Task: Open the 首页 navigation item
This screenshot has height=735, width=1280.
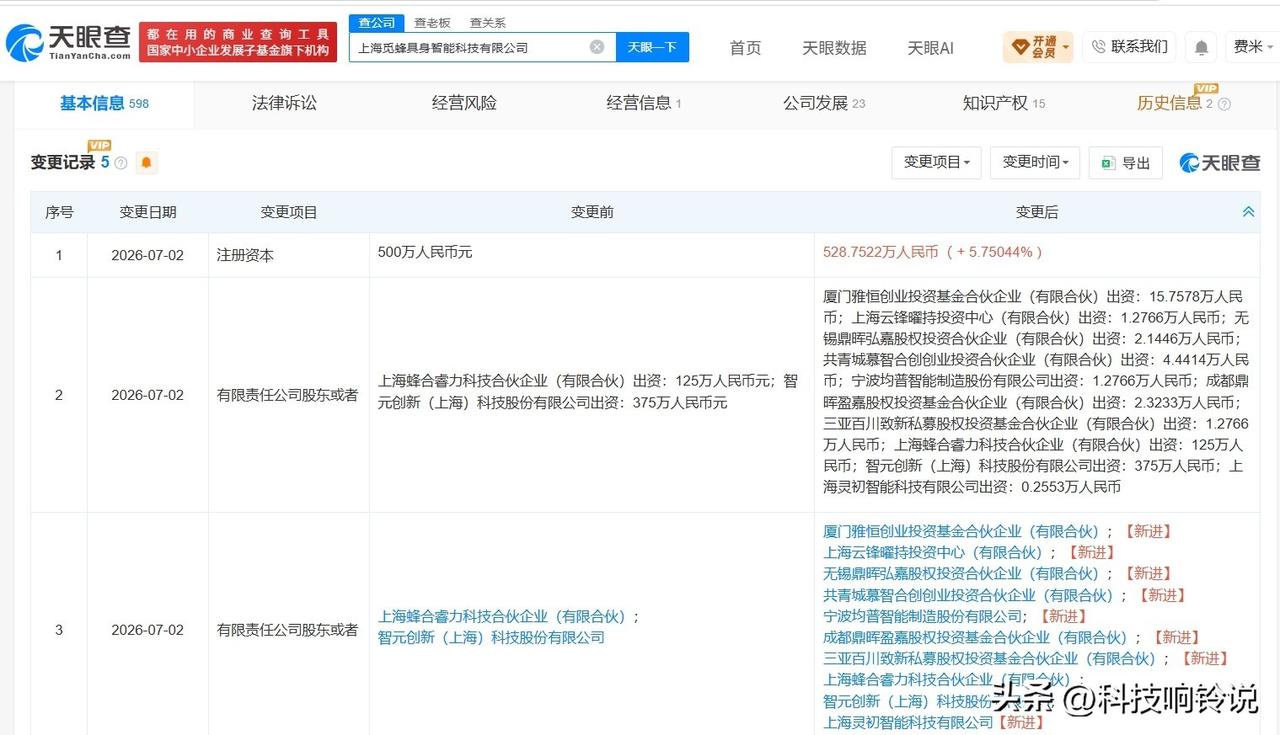Action: (745, 48)
